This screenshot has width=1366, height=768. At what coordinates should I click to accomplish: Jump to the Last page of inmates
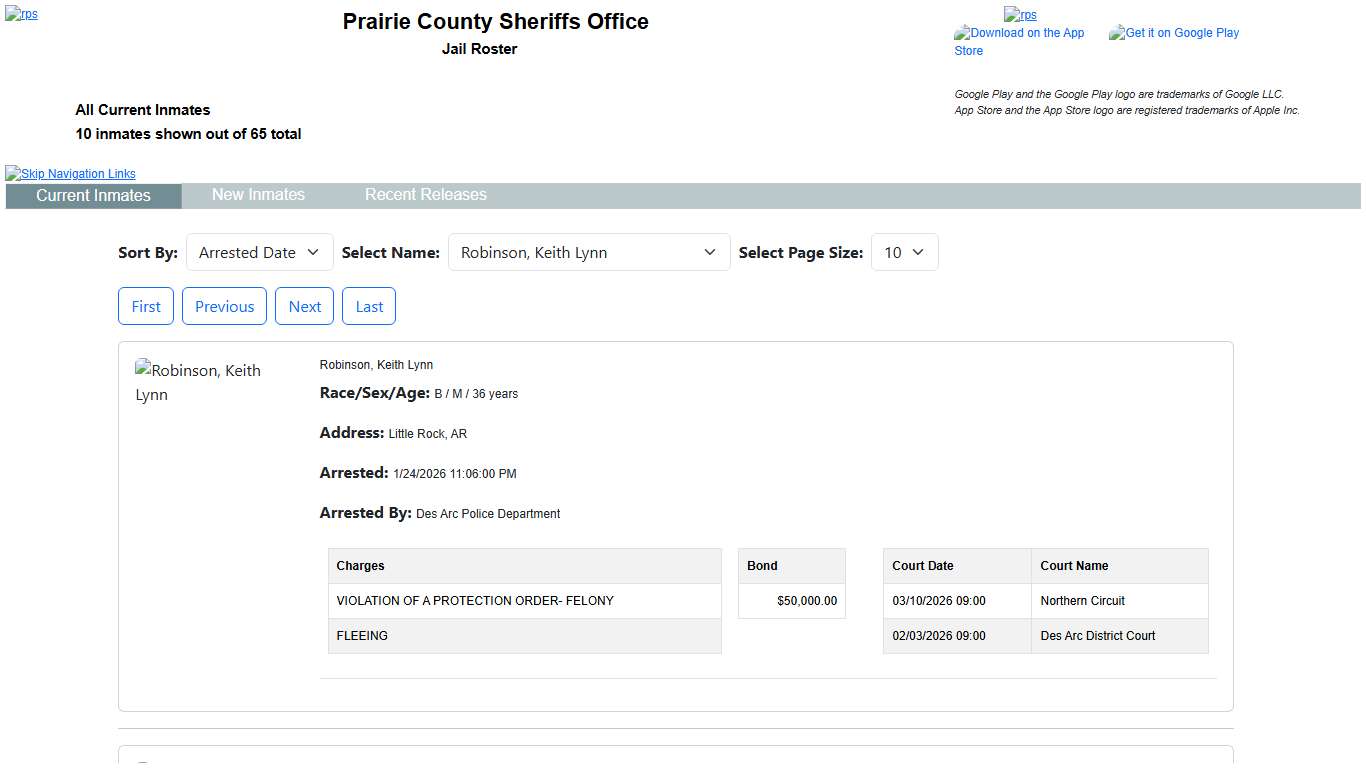pos(369,307)
